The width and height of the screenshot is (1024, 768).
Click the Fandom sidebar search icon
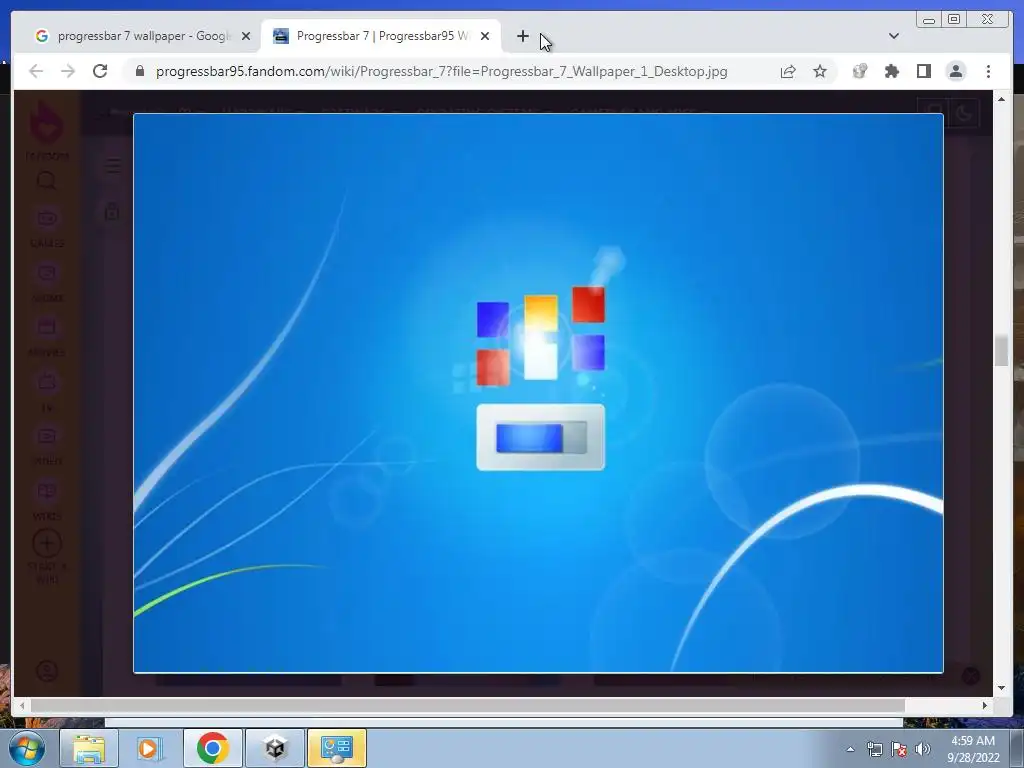pos(46,181)
